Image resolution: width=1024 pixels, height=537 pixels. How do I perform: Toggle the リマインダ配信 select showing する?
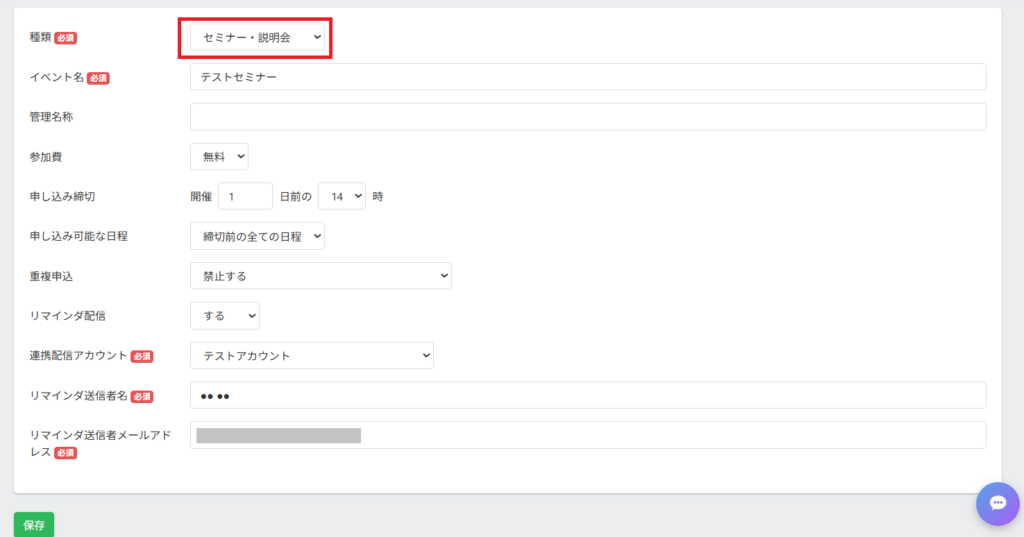click(x=224, y=316)
